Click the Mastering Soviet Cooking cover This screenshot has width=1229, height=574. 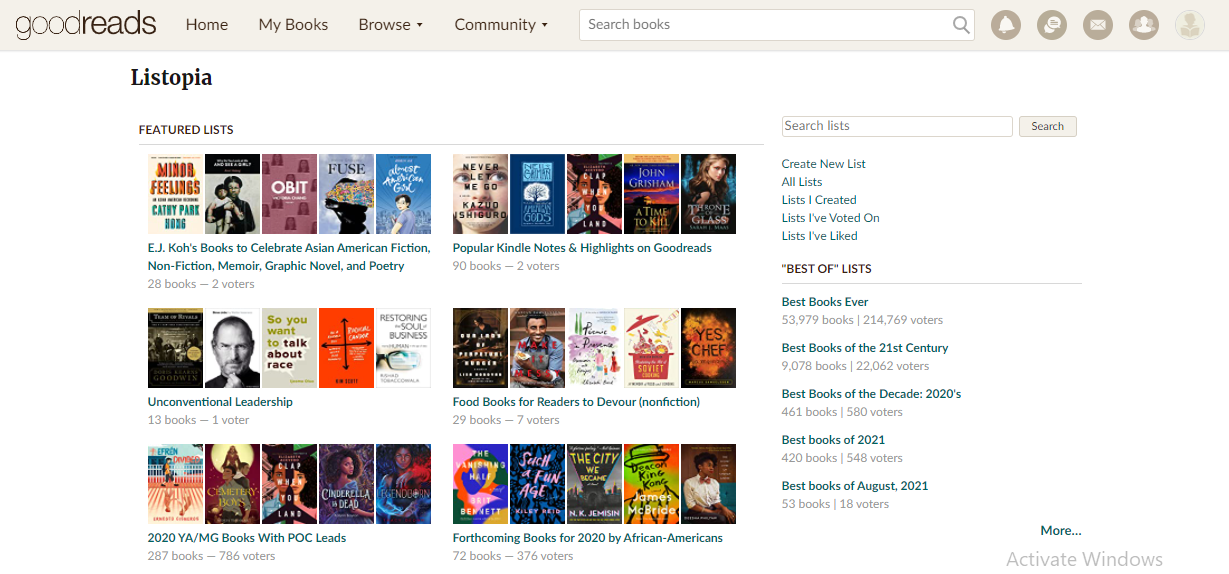[651, 348]
